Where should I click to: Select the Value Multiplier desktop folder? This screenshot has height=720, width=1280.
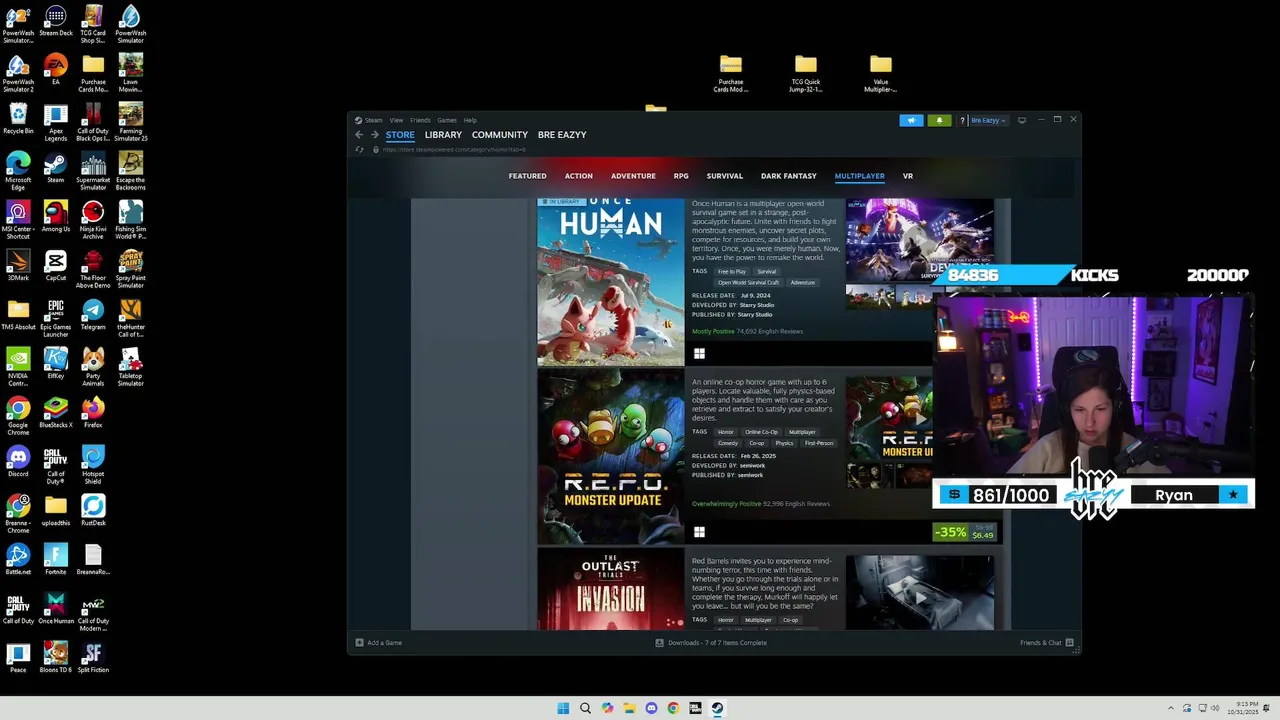[880, 74]
